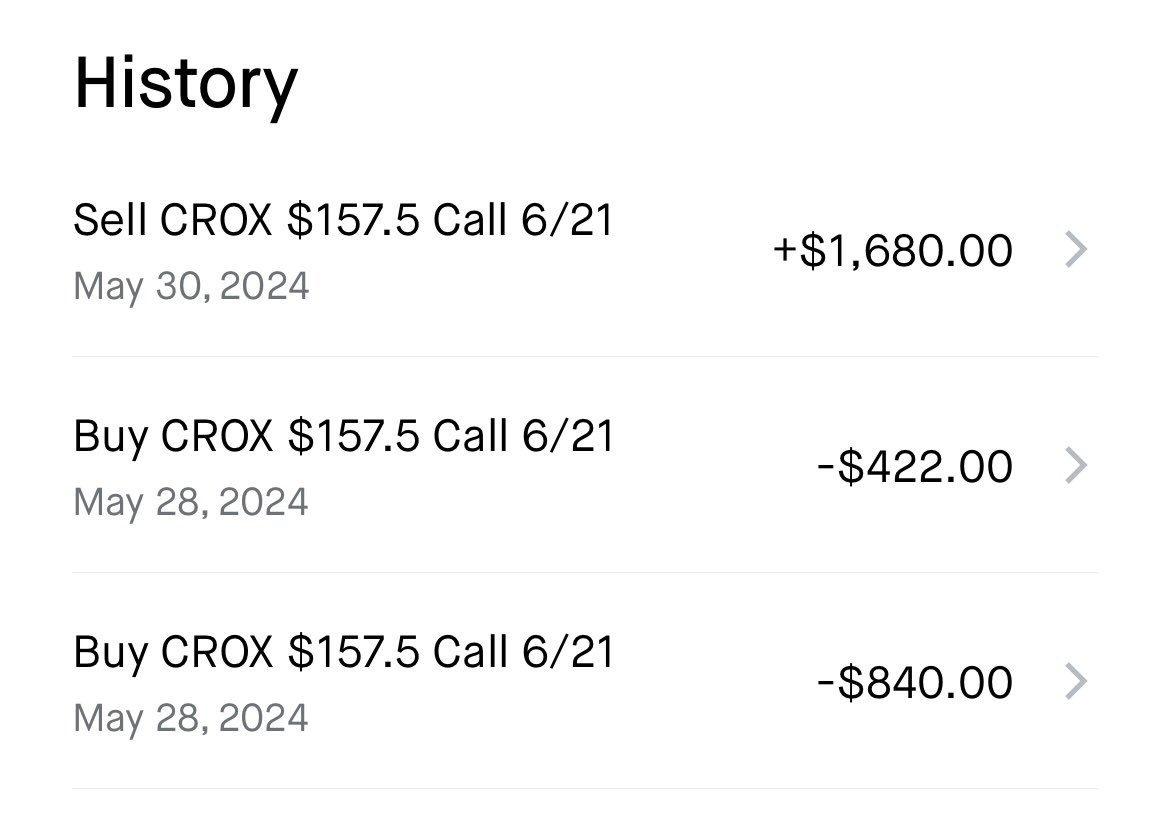Click CROX ticker in the May 30 row
The image size is (1170, 813).
(216, 220)
